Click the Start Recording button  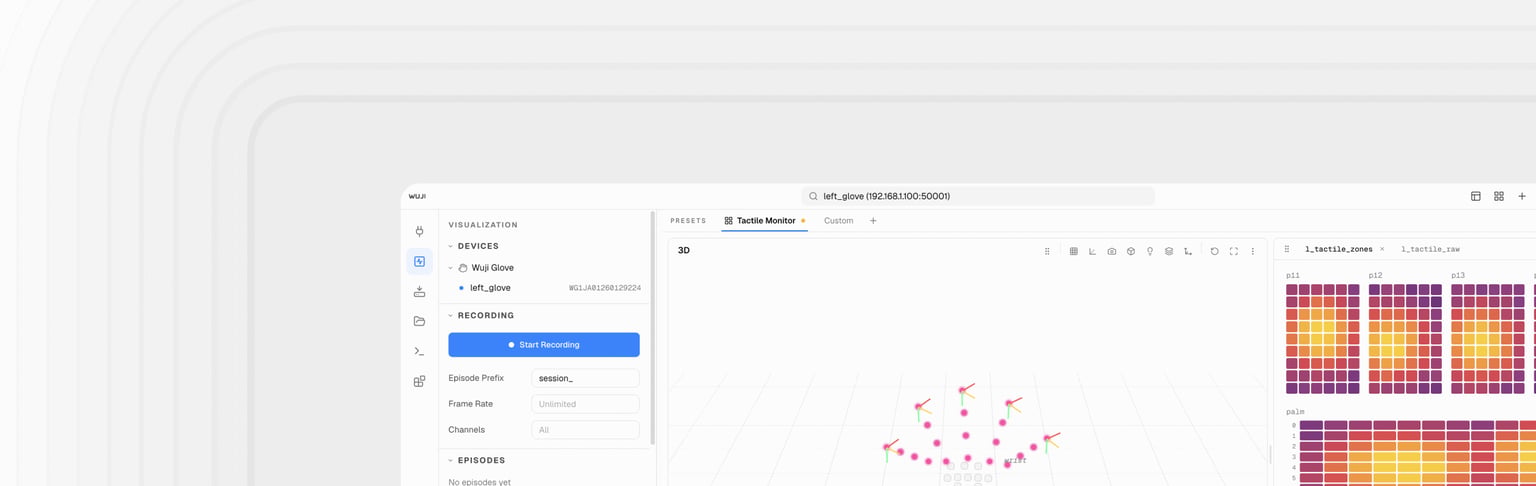pyautogui.click(x=544, y=345)
